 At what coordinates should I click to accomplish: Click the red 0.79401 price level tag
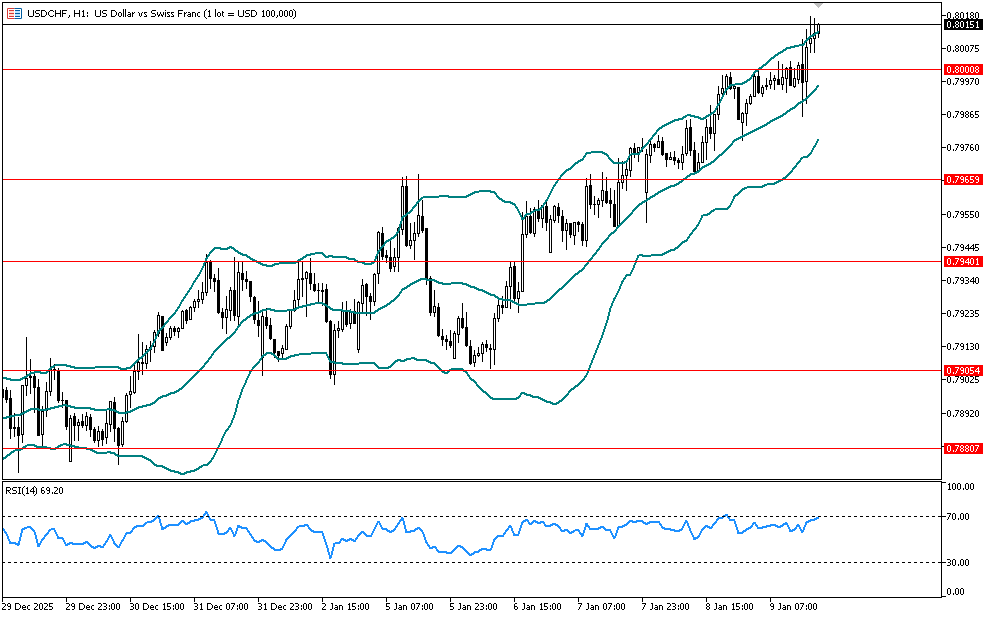[x=962, y=261]
